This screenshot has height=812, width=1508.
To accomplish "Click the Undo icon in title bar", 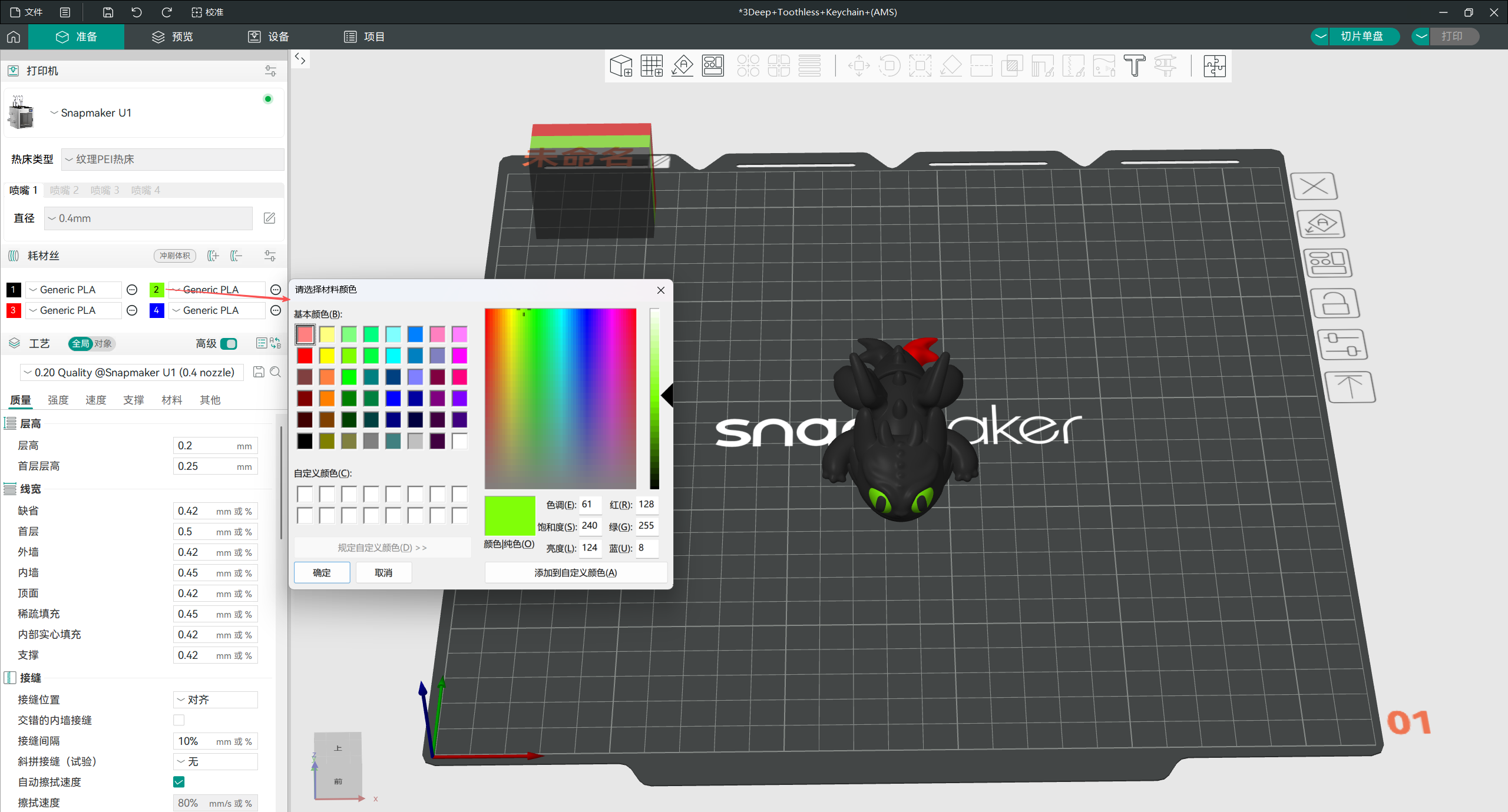I will coord(137,12).
